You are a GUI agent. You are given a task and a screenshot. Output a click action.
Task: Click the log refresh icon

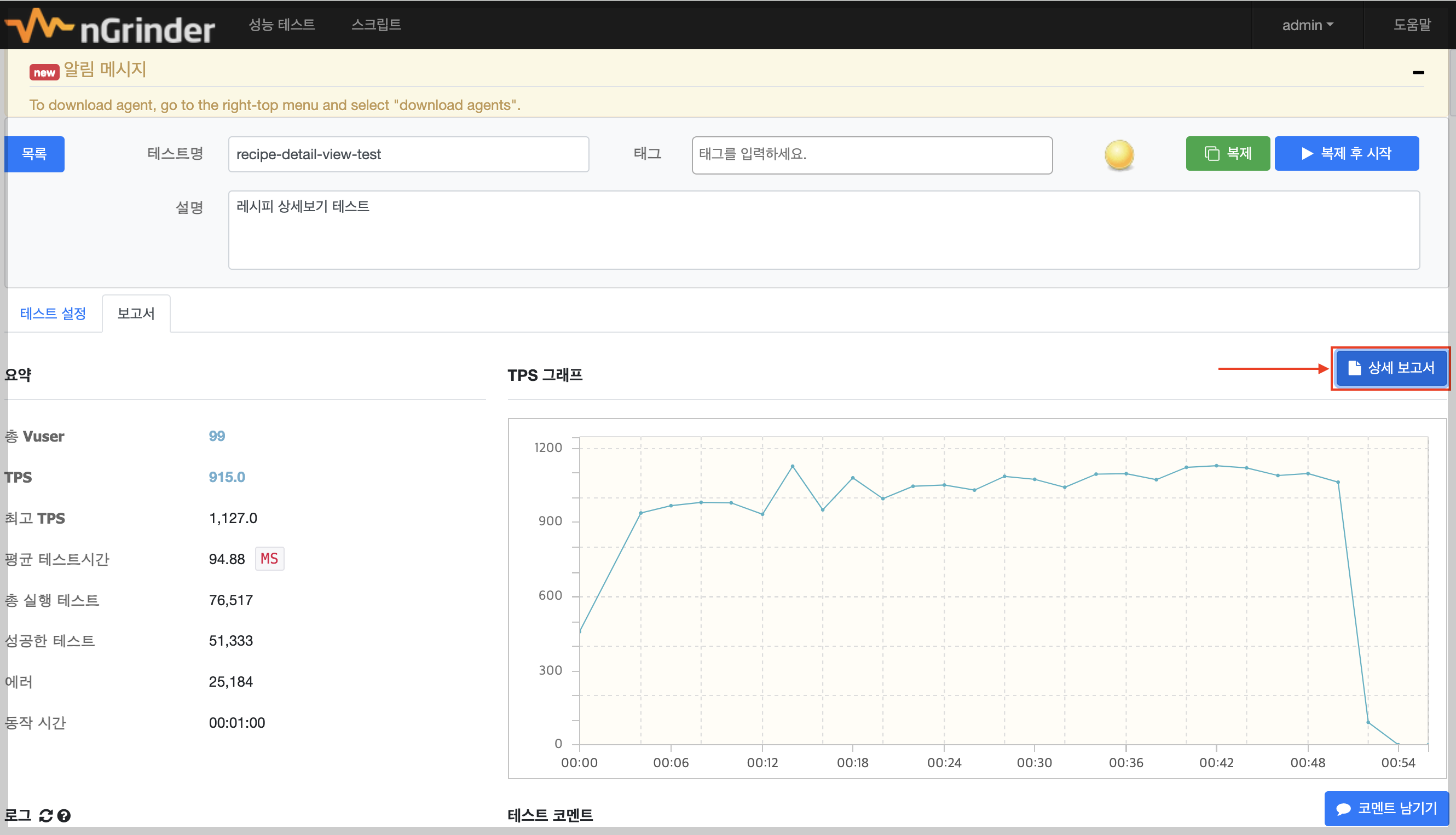[x=46, y=815]
